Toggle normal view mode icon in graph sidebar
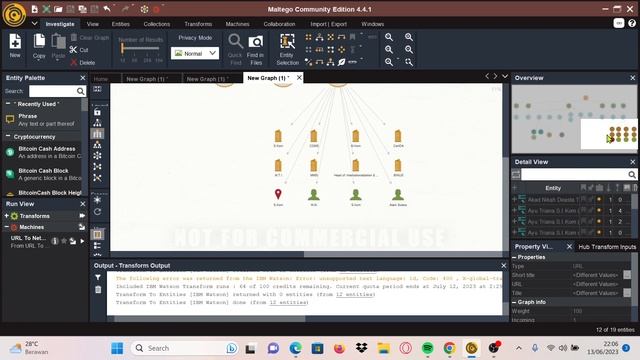 [97, 234]
